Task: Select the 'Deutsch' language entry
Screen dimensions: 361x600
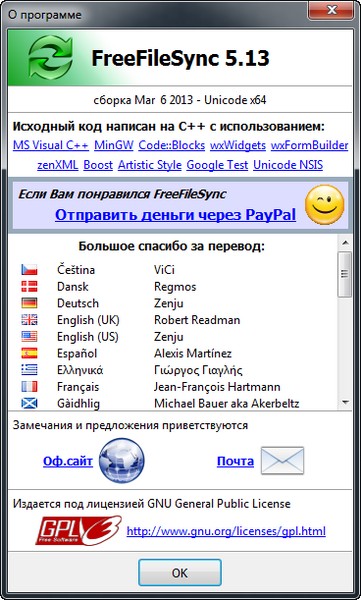Action: [x=78, y=303]
